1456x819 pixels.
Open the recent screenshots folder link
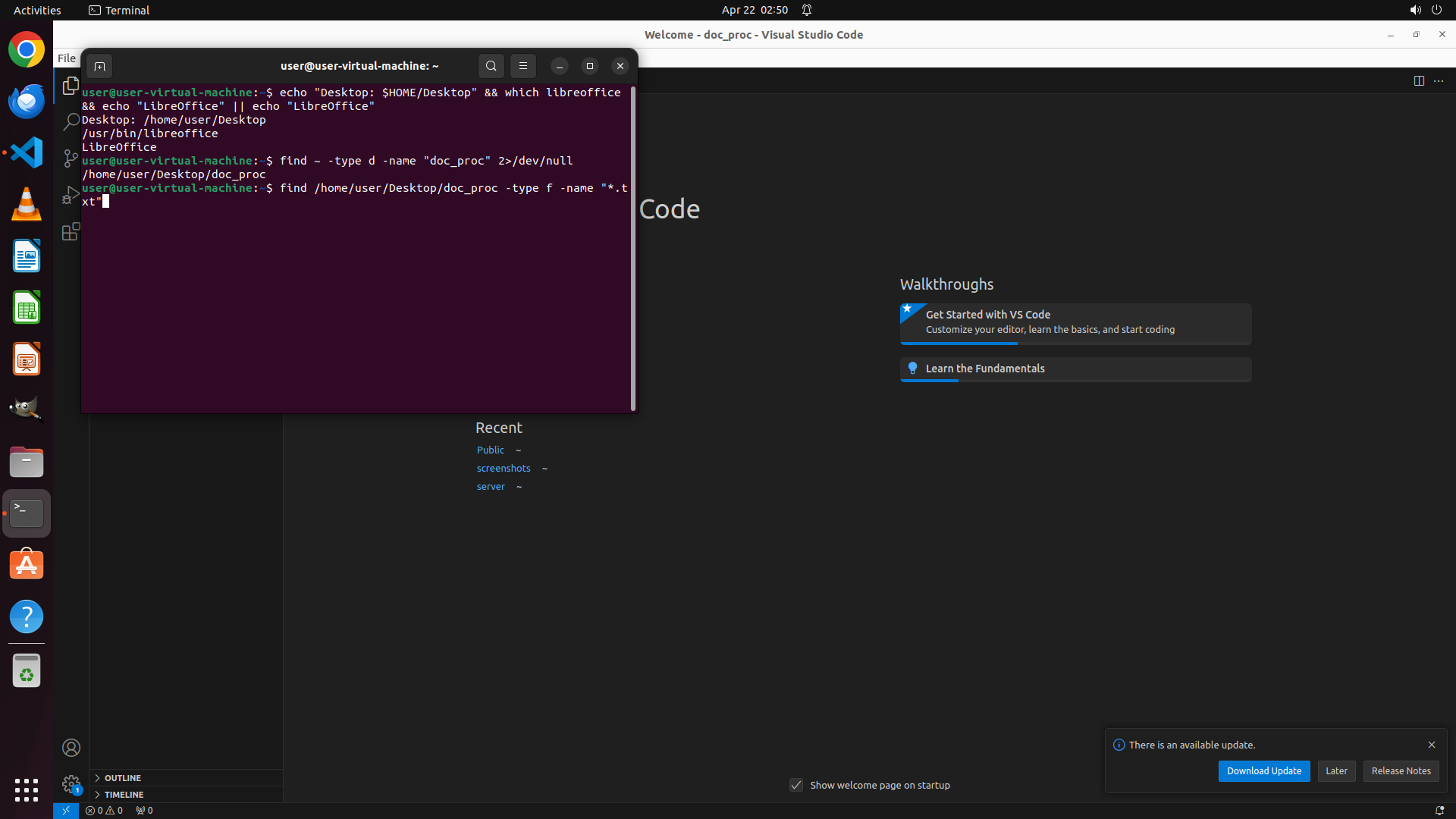tap(503, 468)
